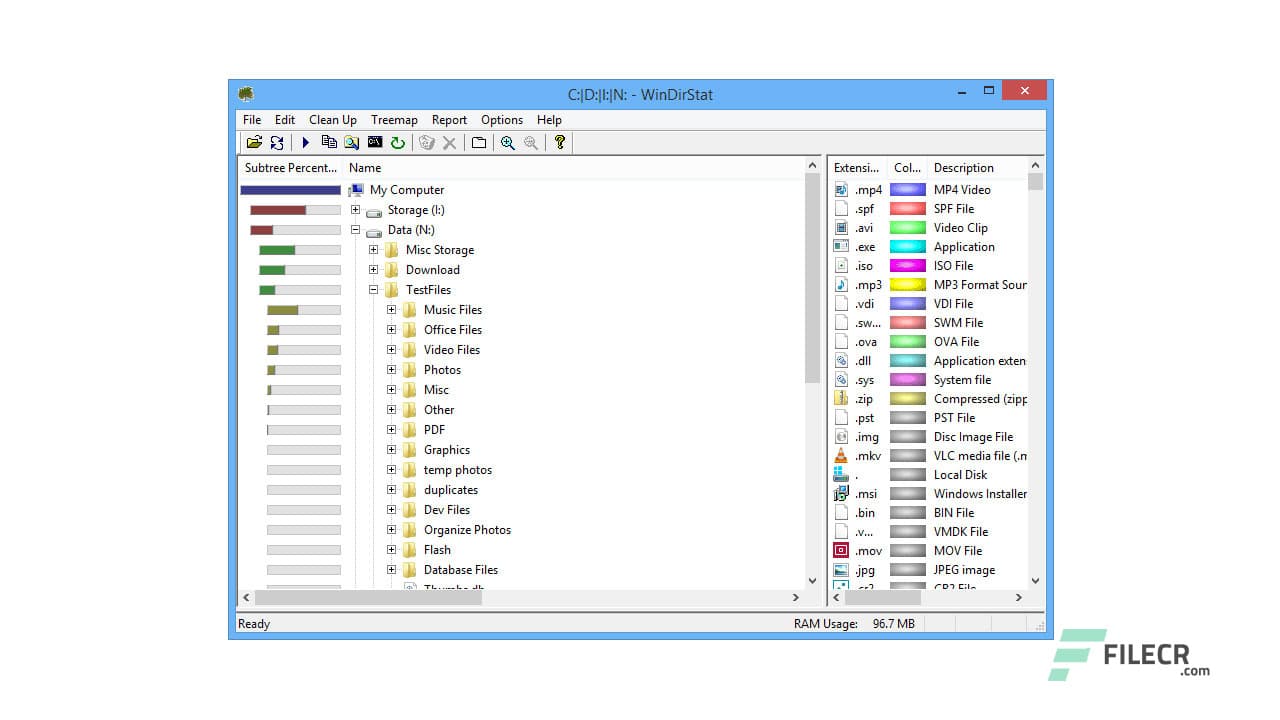Select the Zoom In magnifier toolbar icon
The height and width of the screenshot is (720, 1280).
507,142
